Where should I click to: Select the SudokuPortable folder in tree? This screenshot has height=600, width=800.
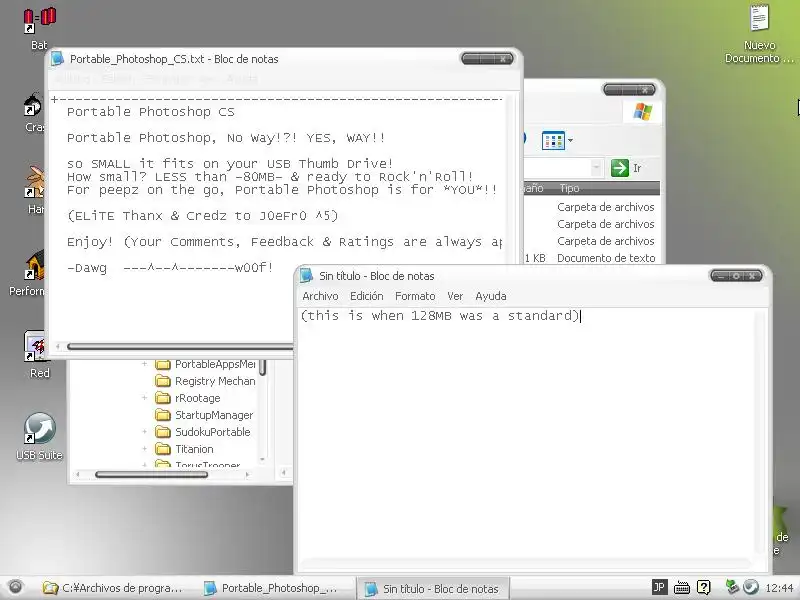[x=212, y=432]
